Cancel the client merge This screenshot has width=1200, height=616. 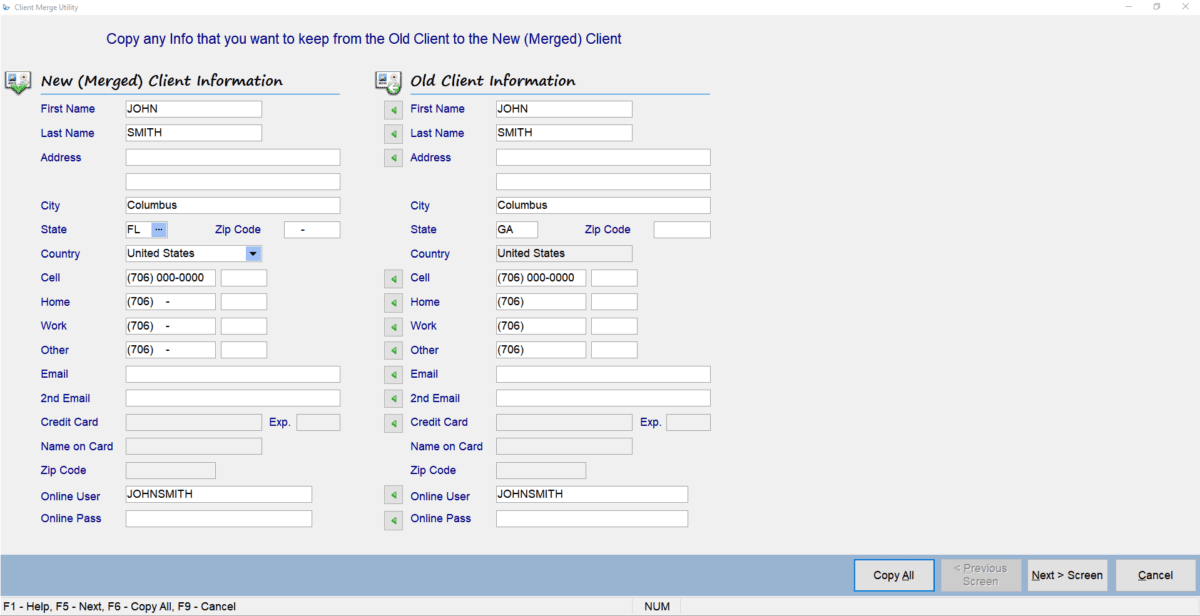[1155, 575]
